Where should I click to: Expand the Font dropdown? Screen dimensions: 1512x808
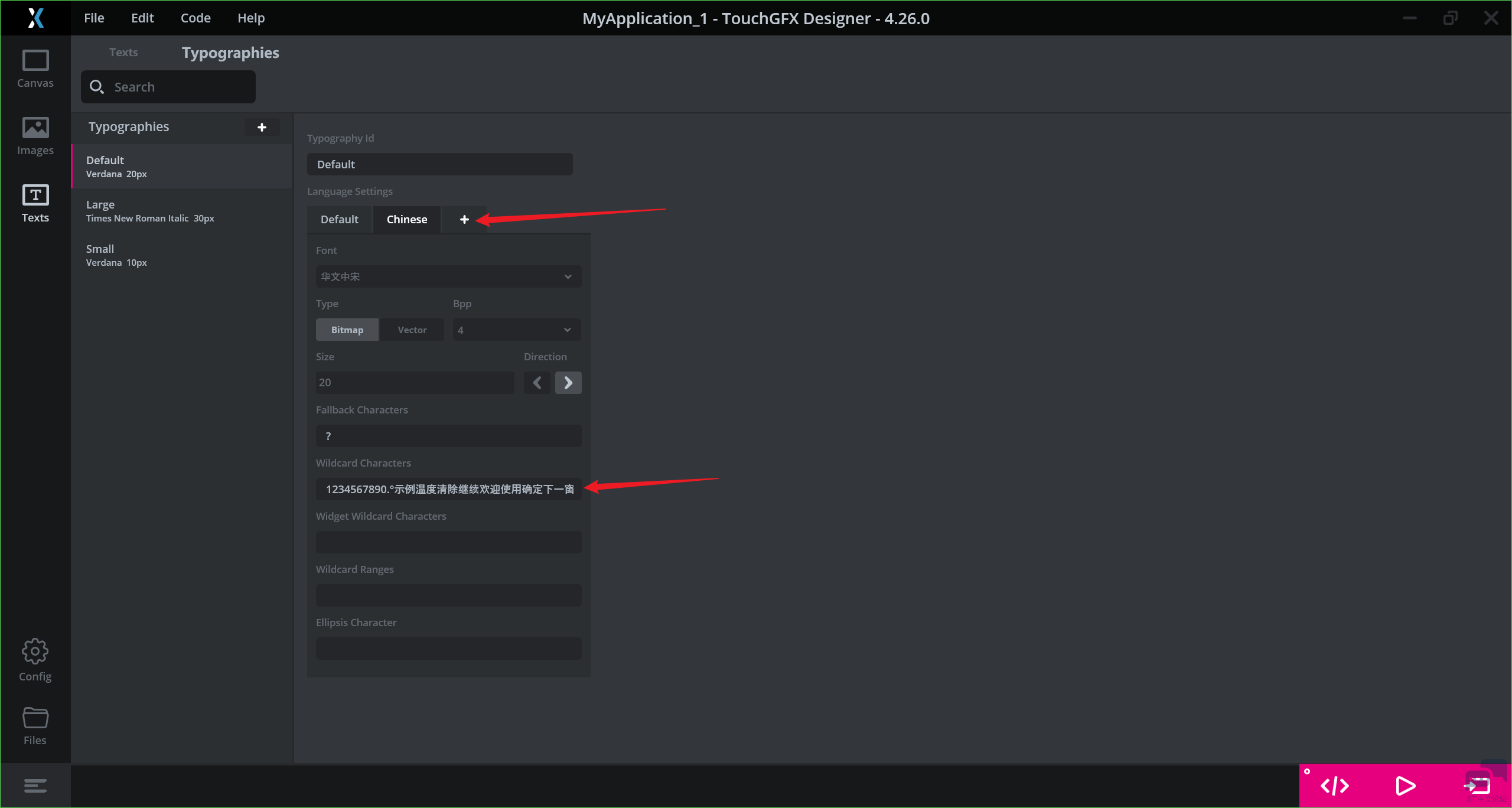coord(448,276)
